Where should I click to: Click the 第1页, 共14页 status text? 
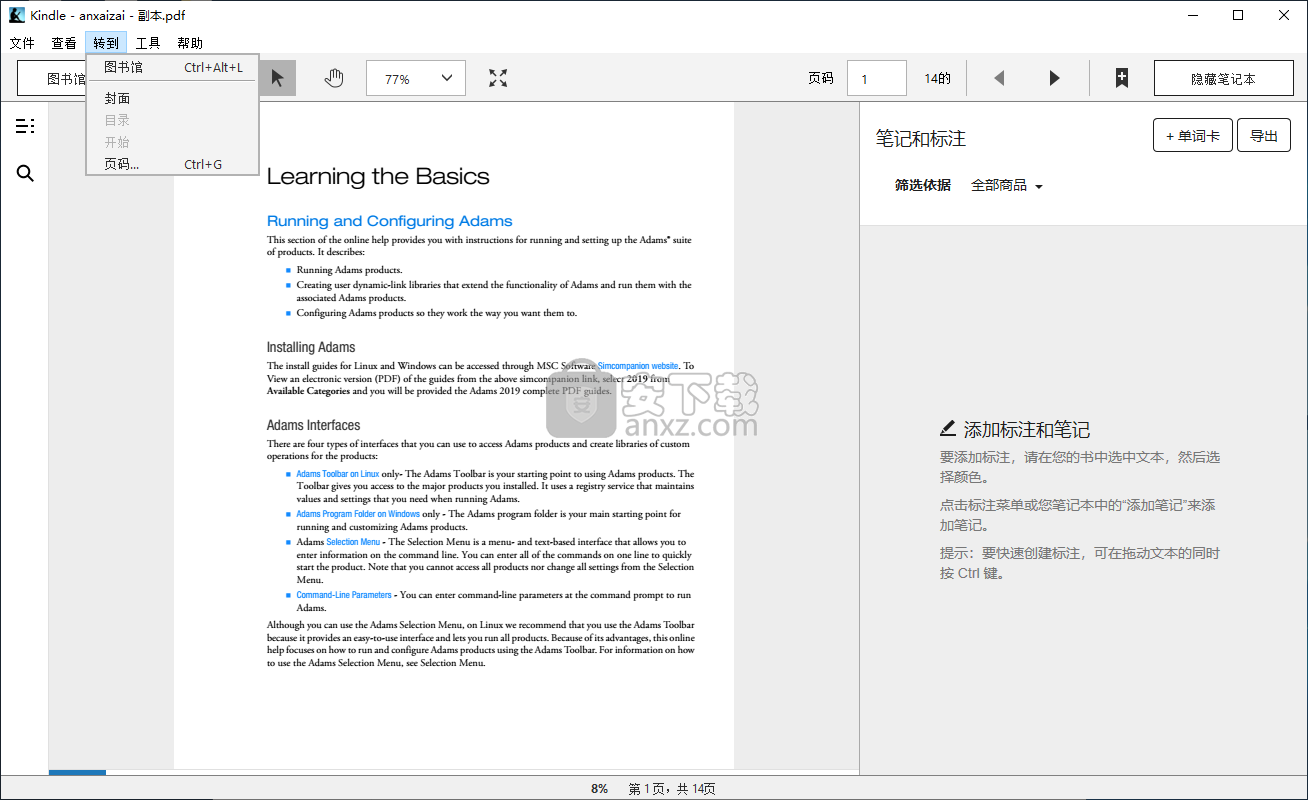672,789
